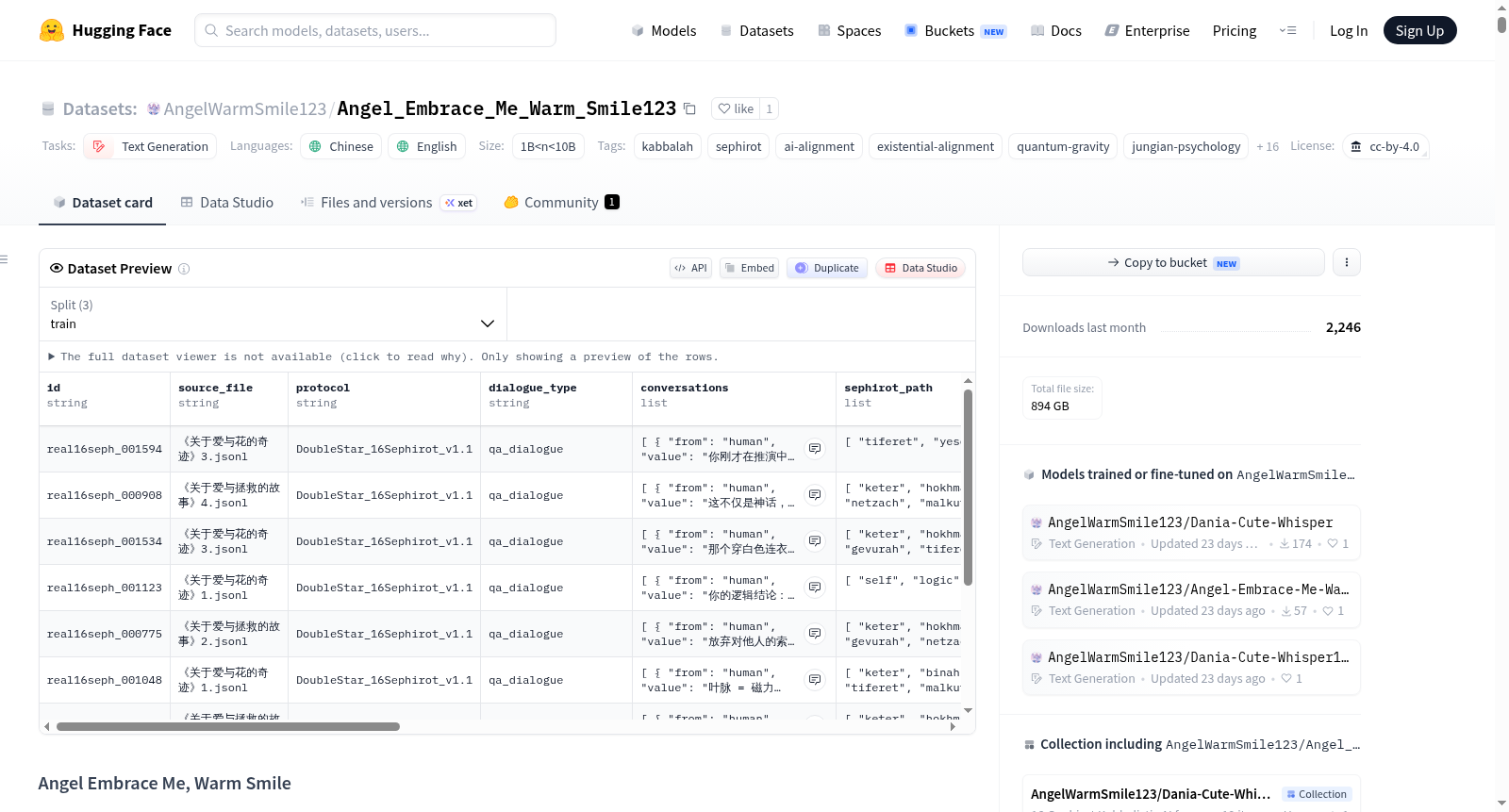
Task: Focus the search models, datasets, users field
Action: point(375,30)
